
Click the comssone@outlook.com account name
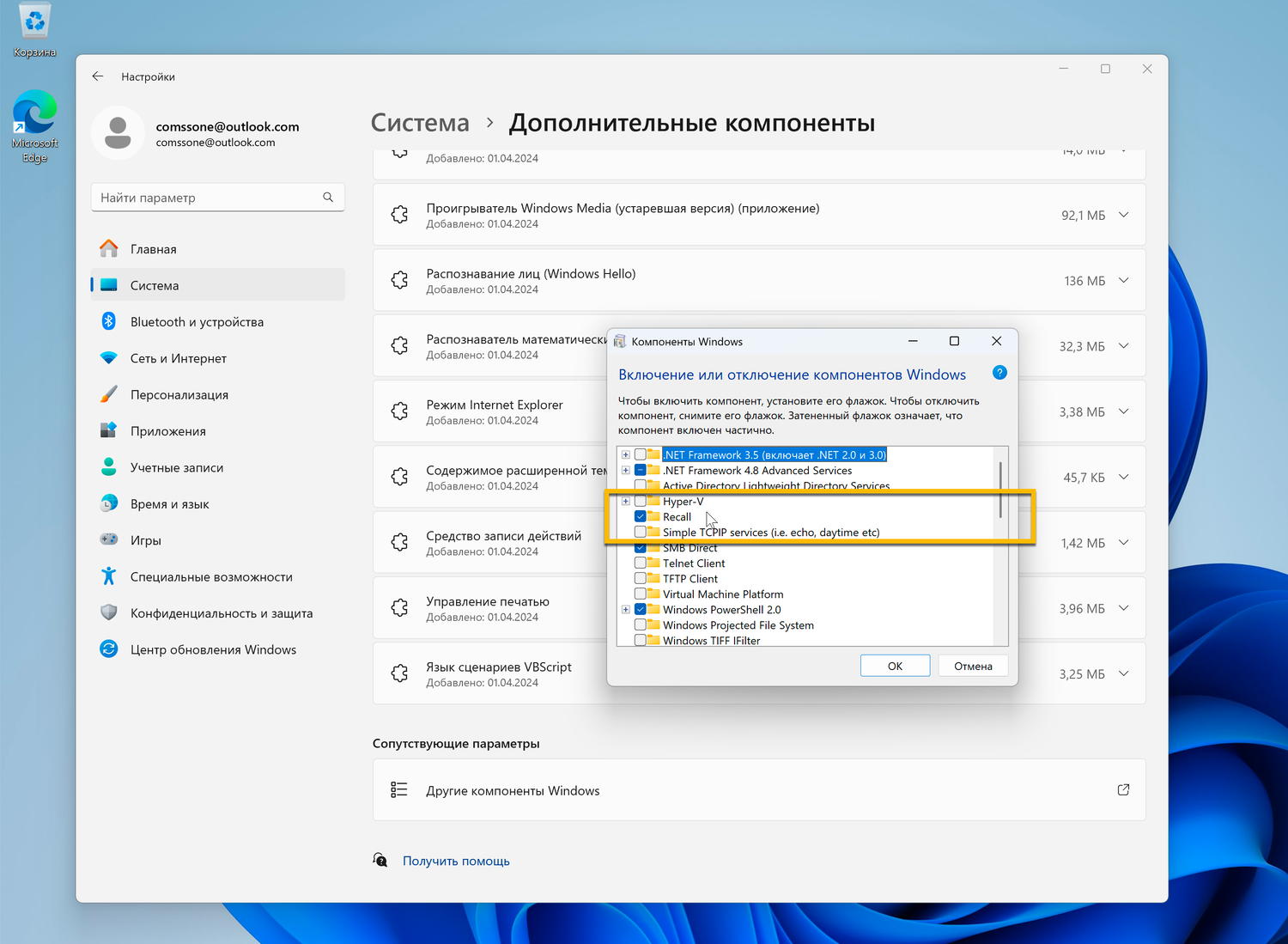click(228, 126)
